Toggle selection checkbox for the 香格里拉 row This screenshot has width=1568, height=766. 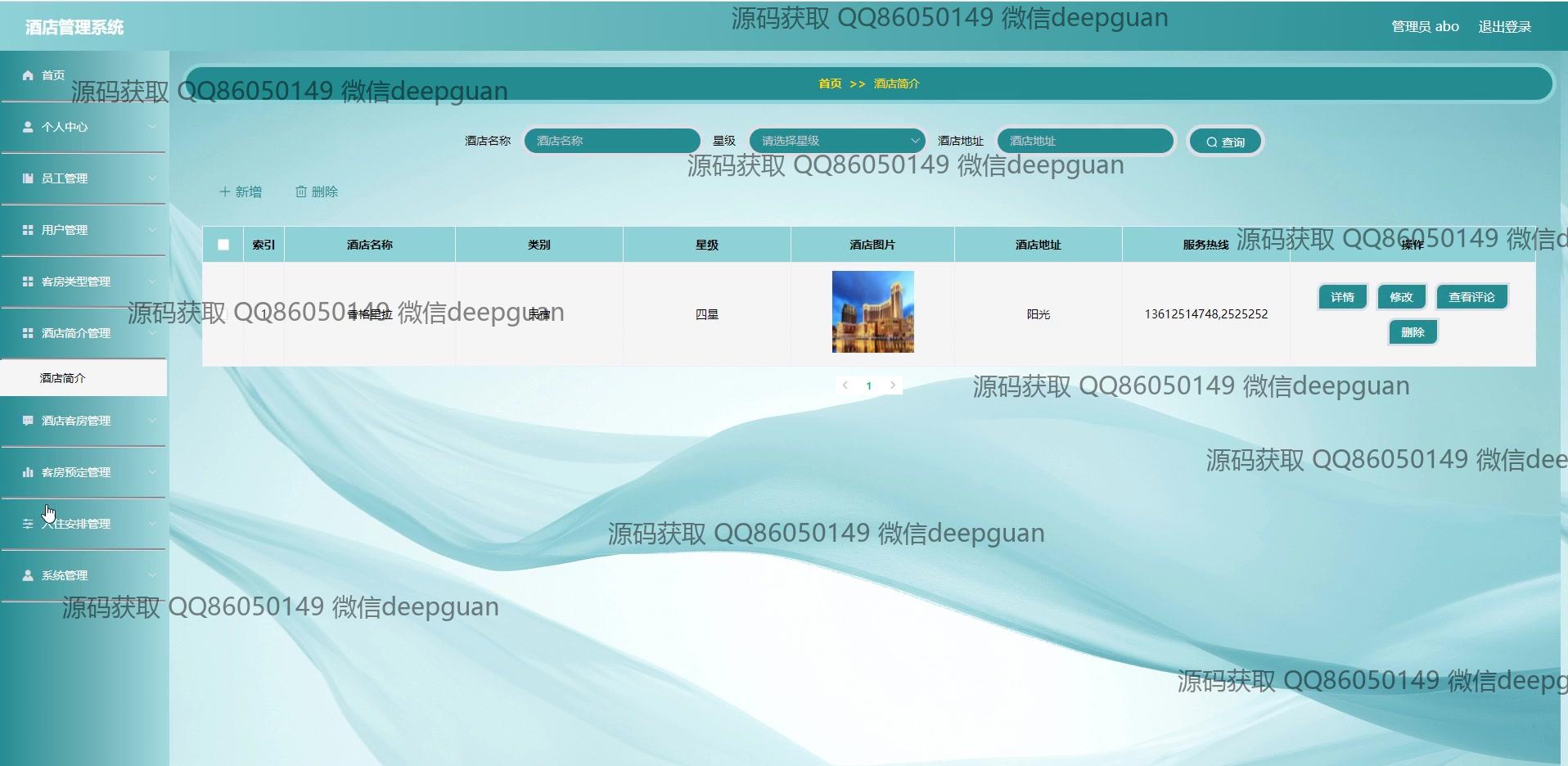(222, 313)
